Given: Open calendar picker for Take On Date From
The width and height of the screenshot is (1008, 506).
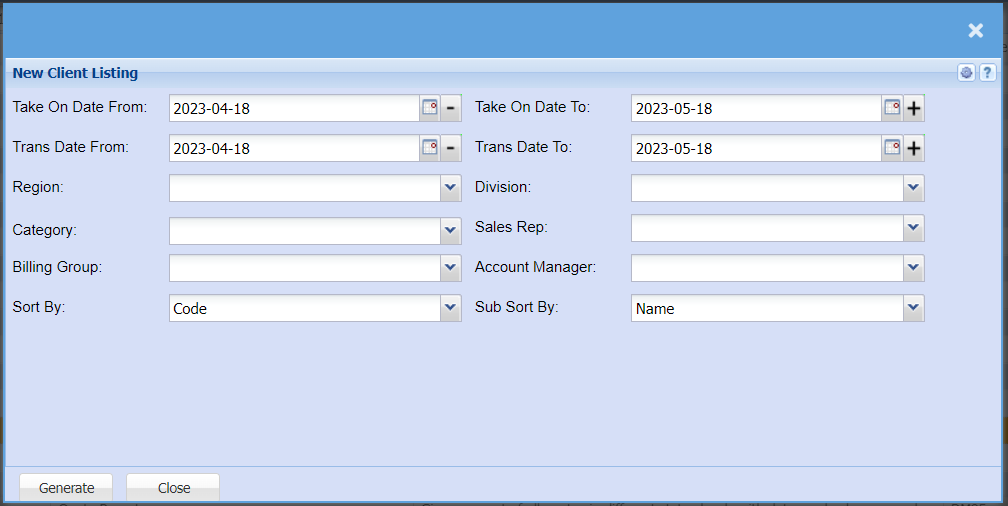Looking at the screenshot, I should tap(430, 108).
